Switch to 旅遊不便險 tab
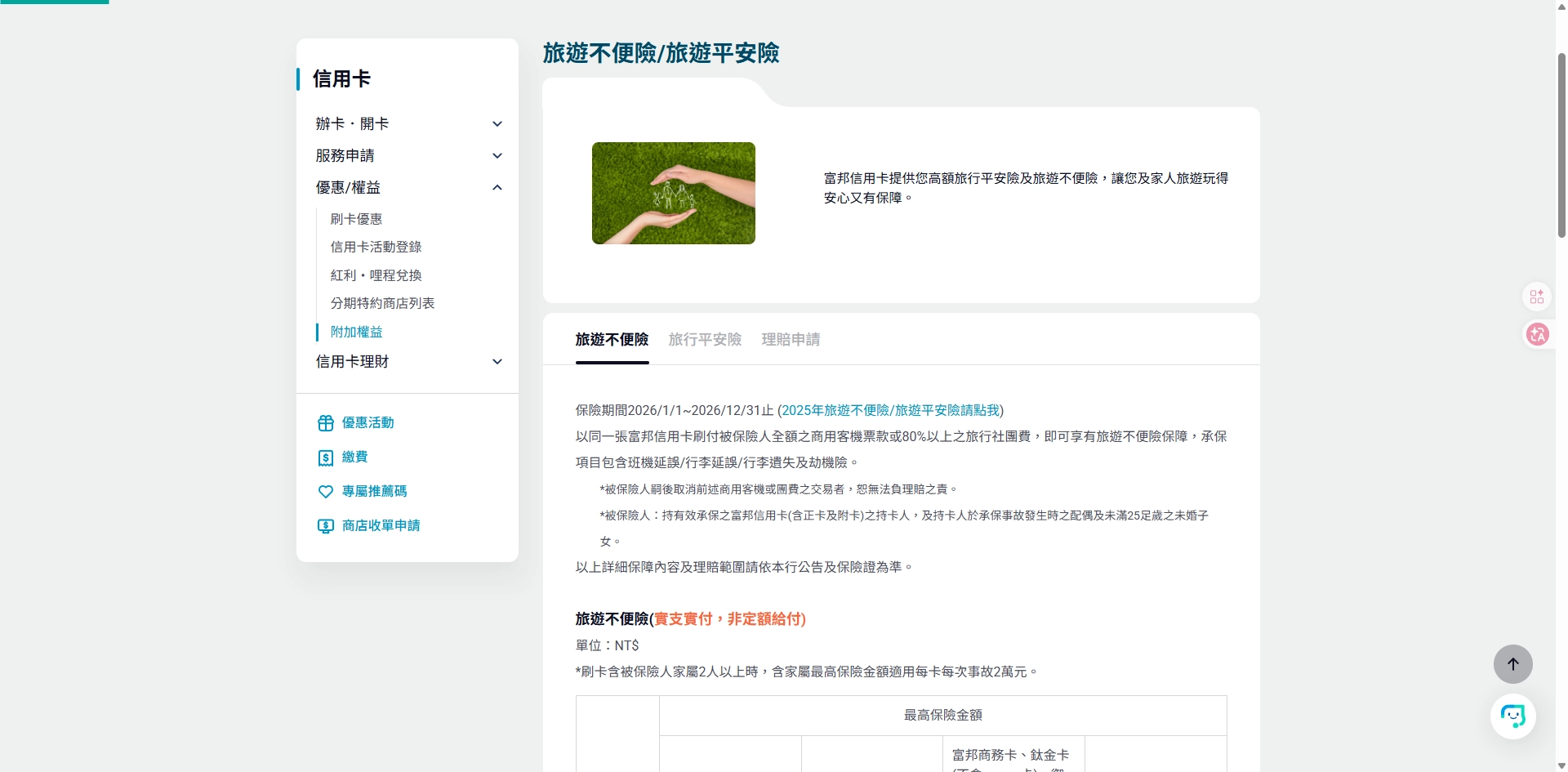The width and height of the screenshot is (1568, 772). coord(612,339)
